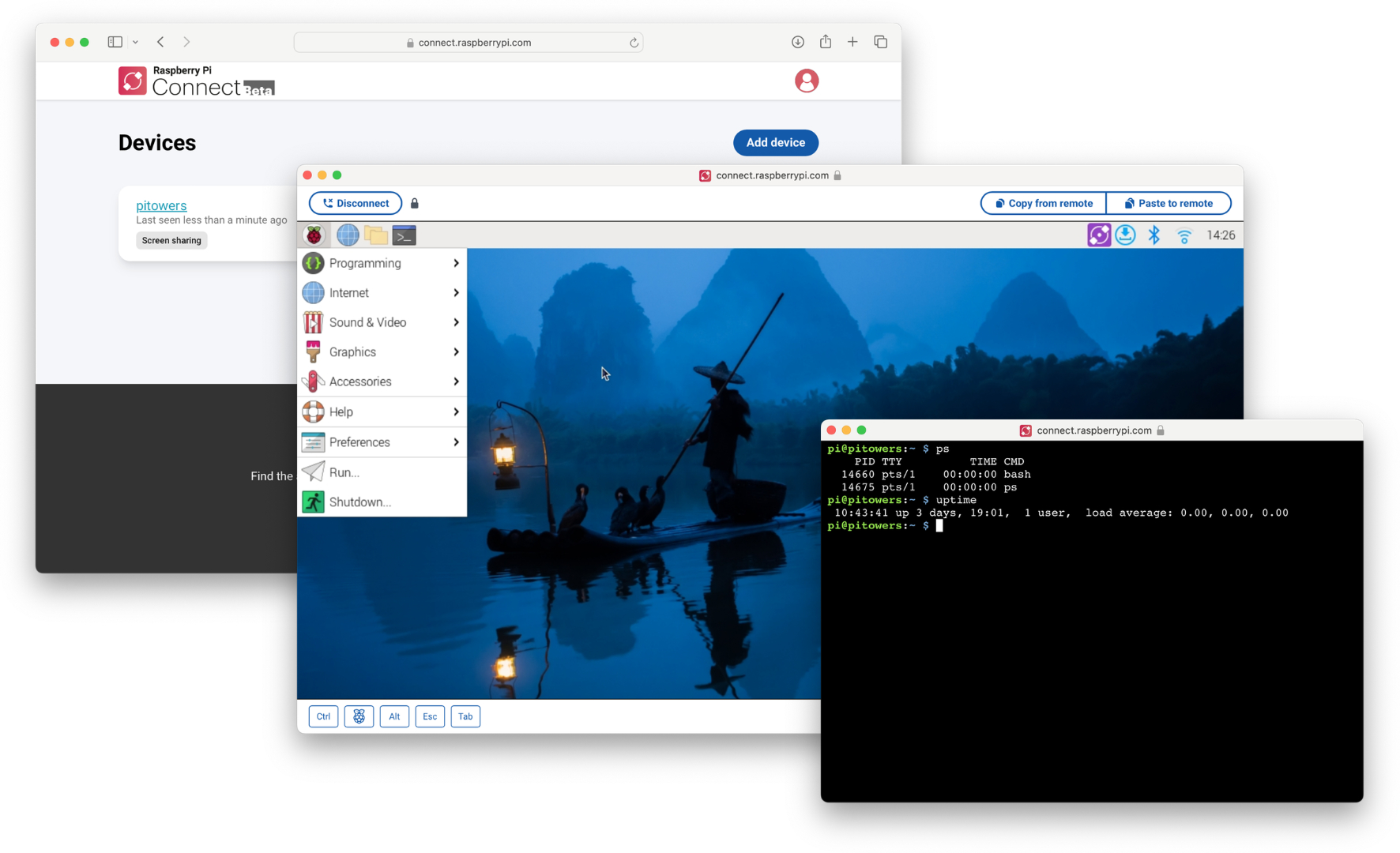The height and width of the screenshot is (853, 1400).
Task: Open the Raspberry Pi main menu icon
Action: (314, 235)
